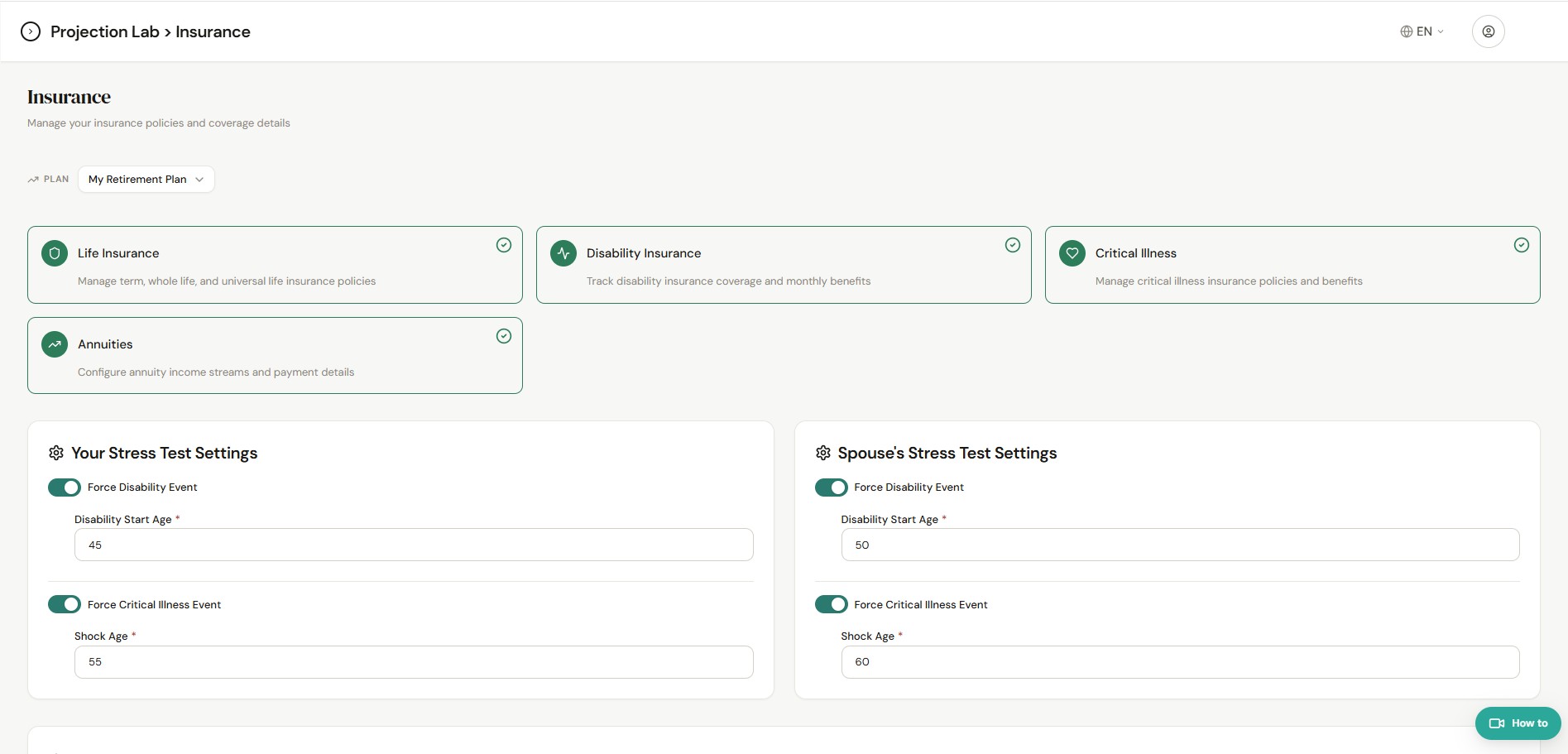Click the gear icon beside Your Stress Test Settings
Image resolution: width=1568 pixels, height=754 pixels.
[56, 453]
